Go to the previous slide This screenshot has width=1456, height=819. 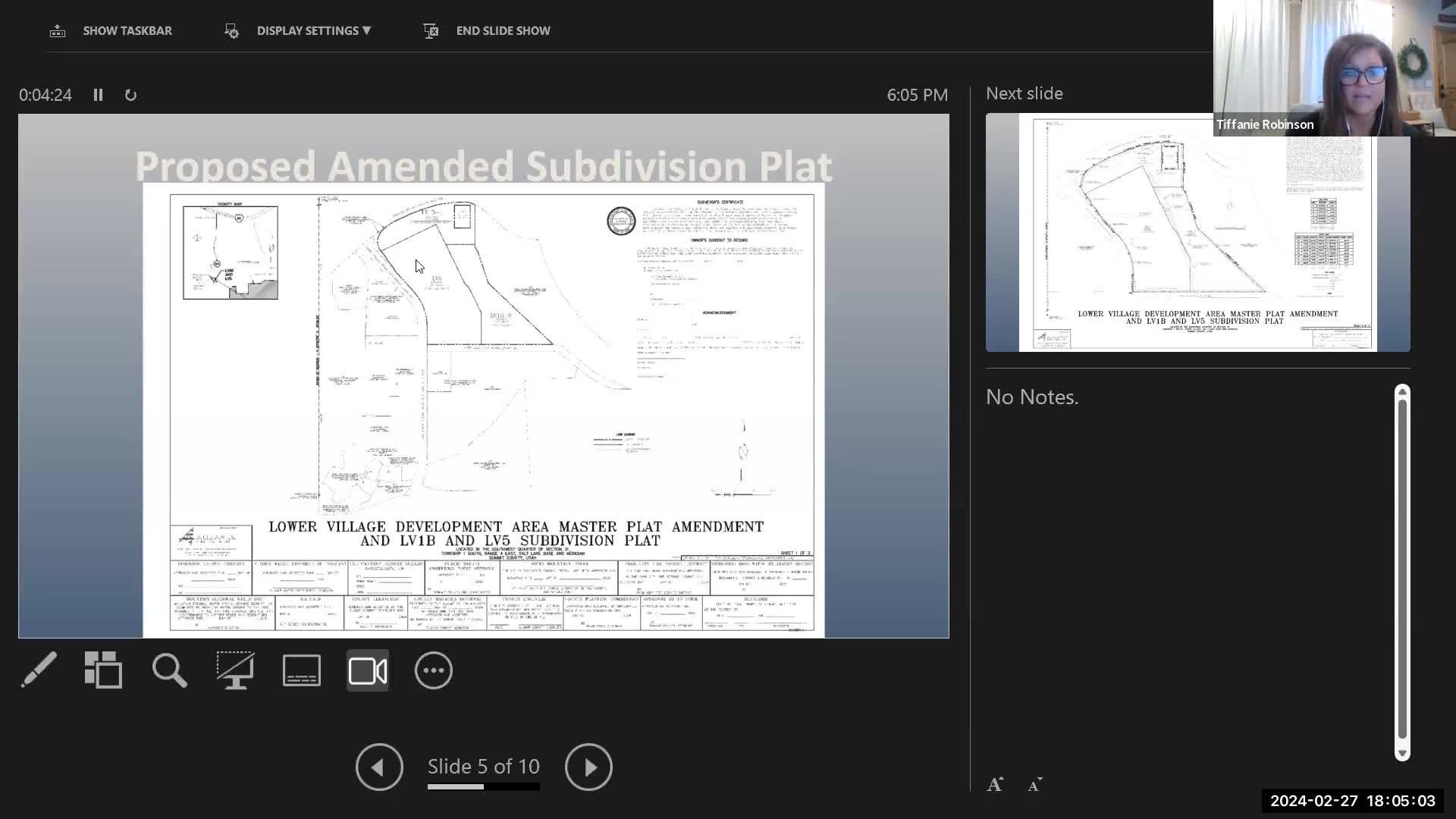[x=379, y=767]
